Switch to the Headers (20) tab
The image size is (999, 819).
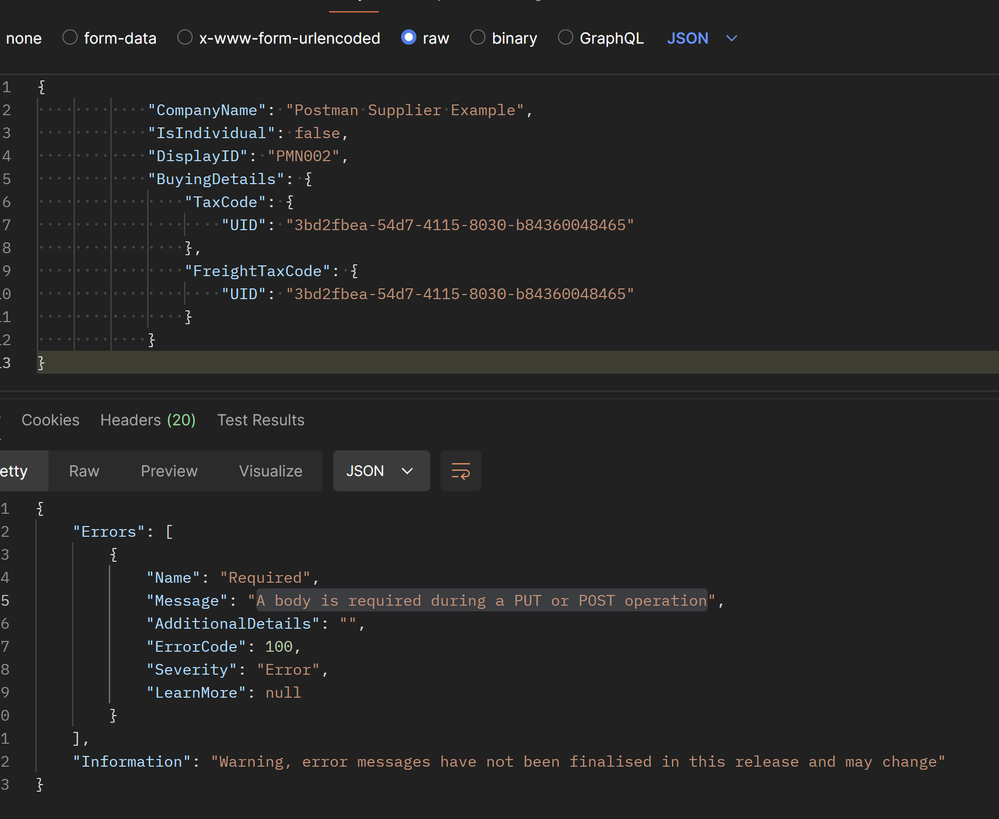click(x=147, y=420)
